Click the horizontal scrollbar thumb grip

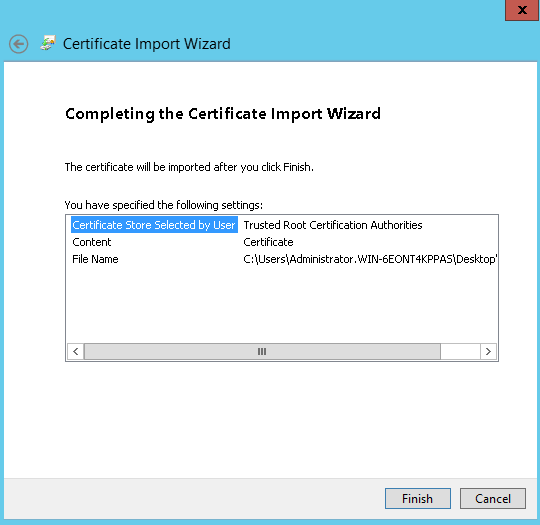click(x=262, y=351)
